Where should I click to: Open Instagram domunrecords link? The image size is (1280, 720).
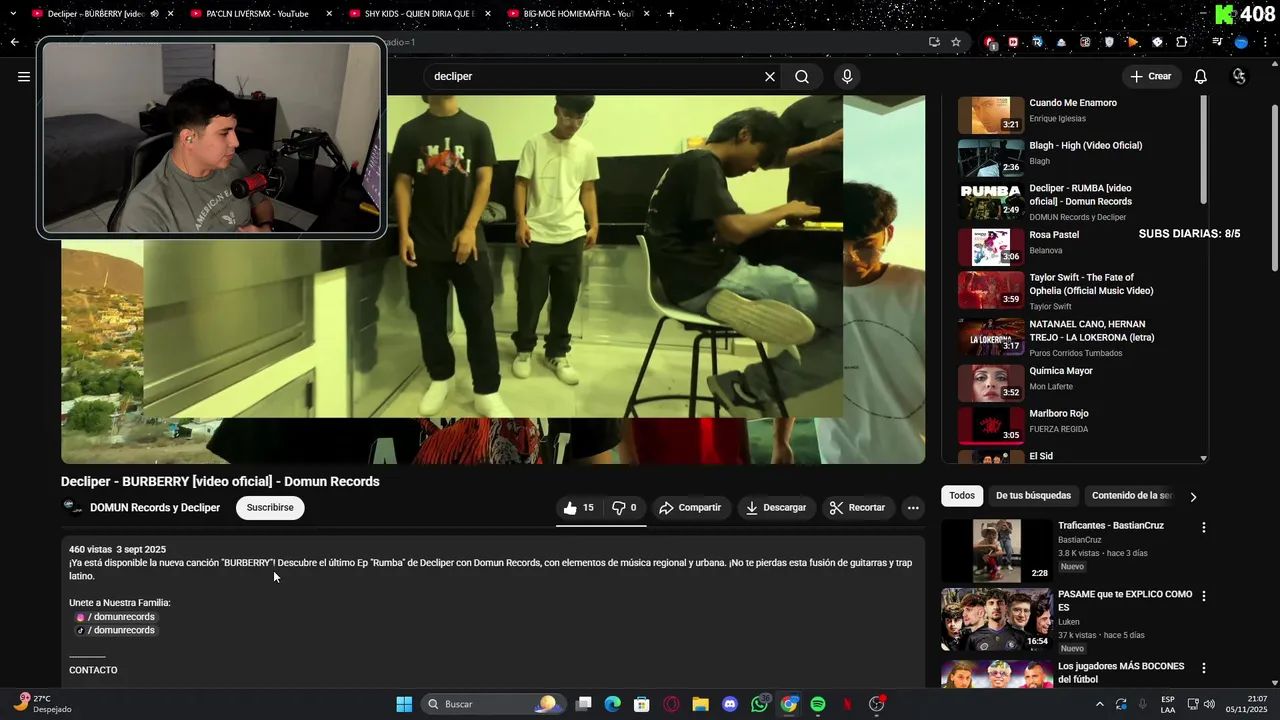(116, 617)
